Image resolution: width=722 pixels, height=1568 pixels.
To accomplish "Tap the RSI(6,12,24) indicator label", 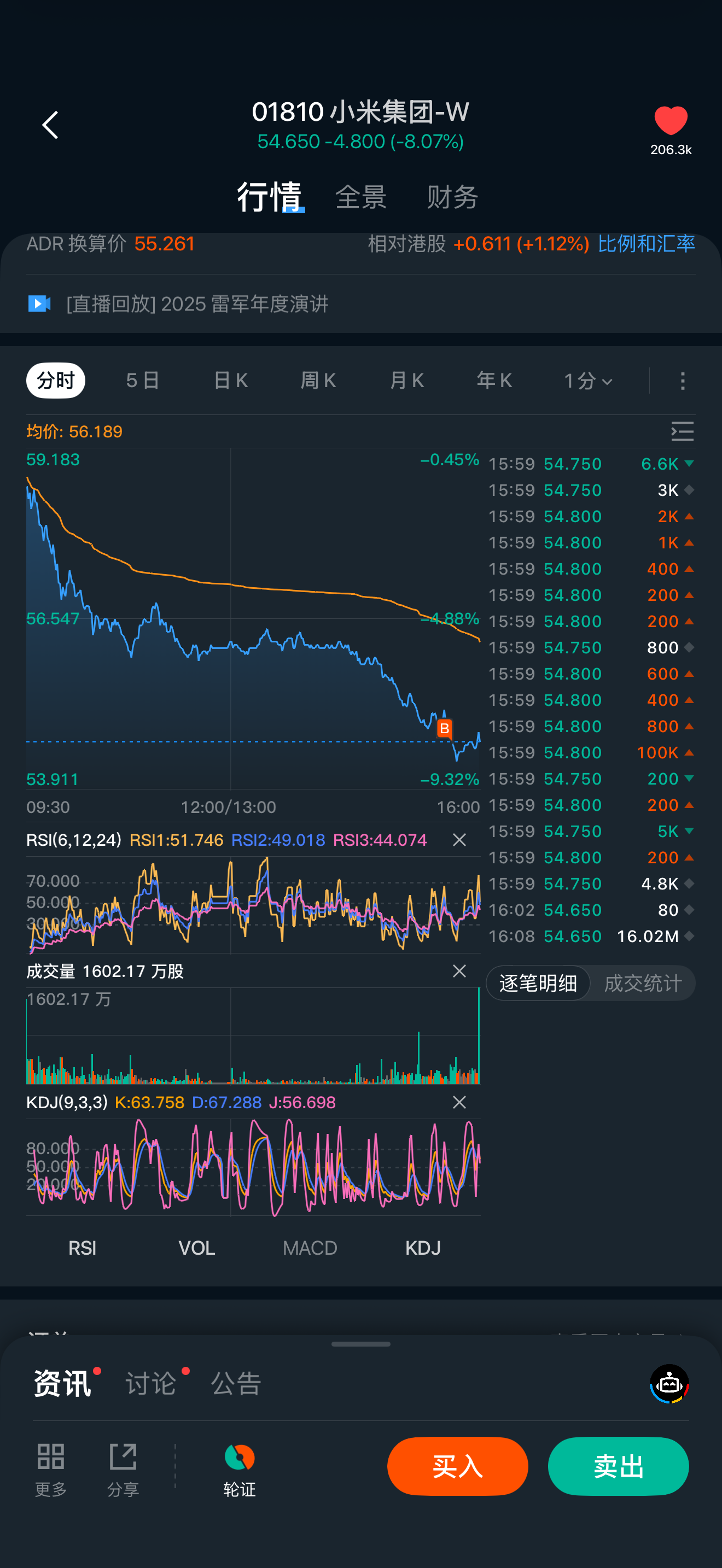I will (74, 840).
